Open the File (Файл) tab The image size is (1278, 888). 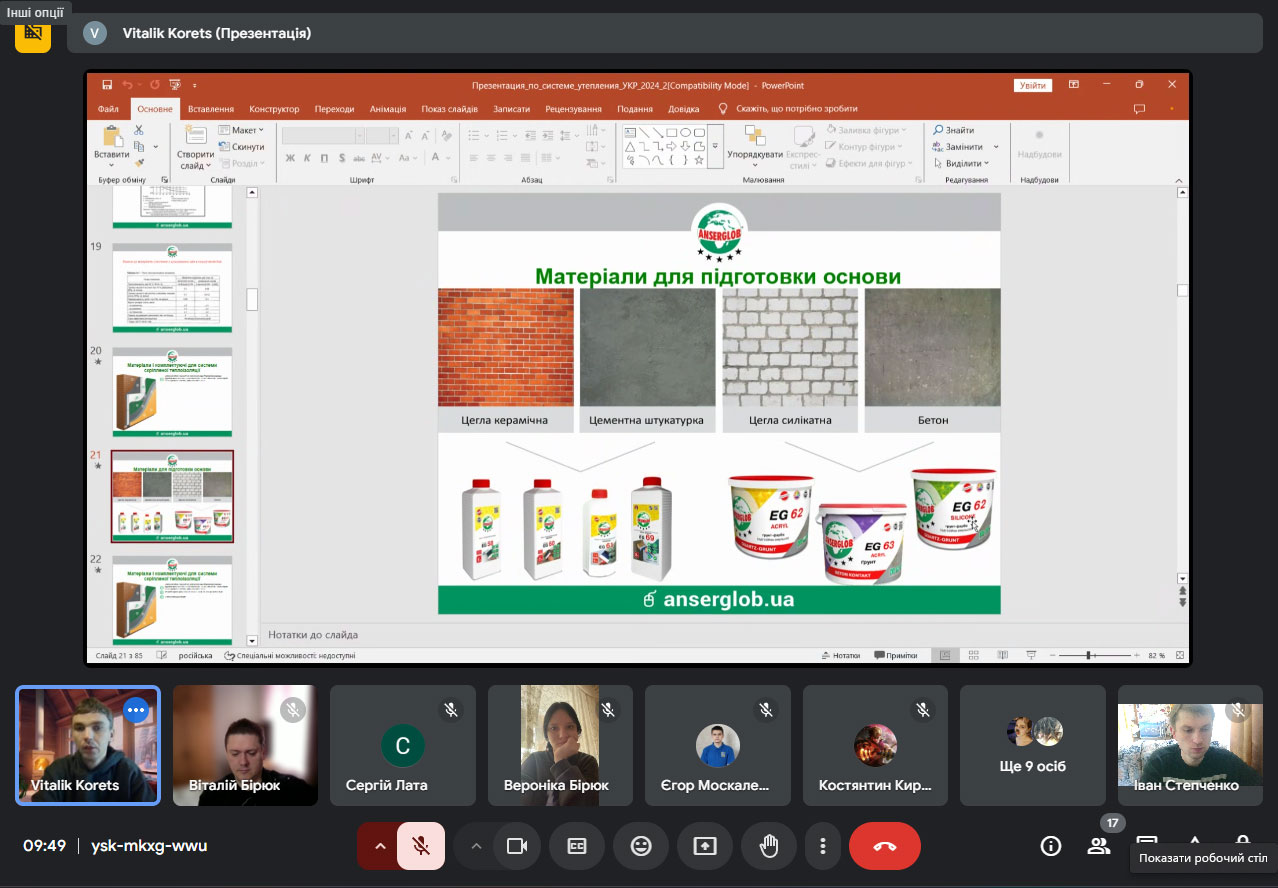coord(108,109)
